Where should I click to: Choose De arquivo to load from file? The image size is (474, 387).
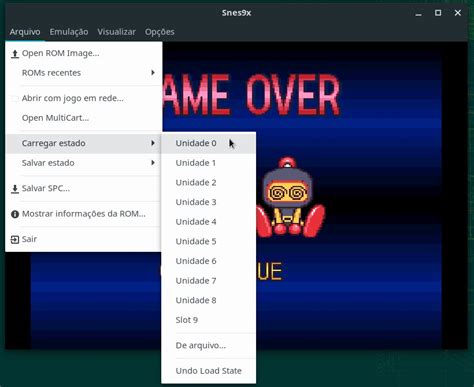[209, 345]
